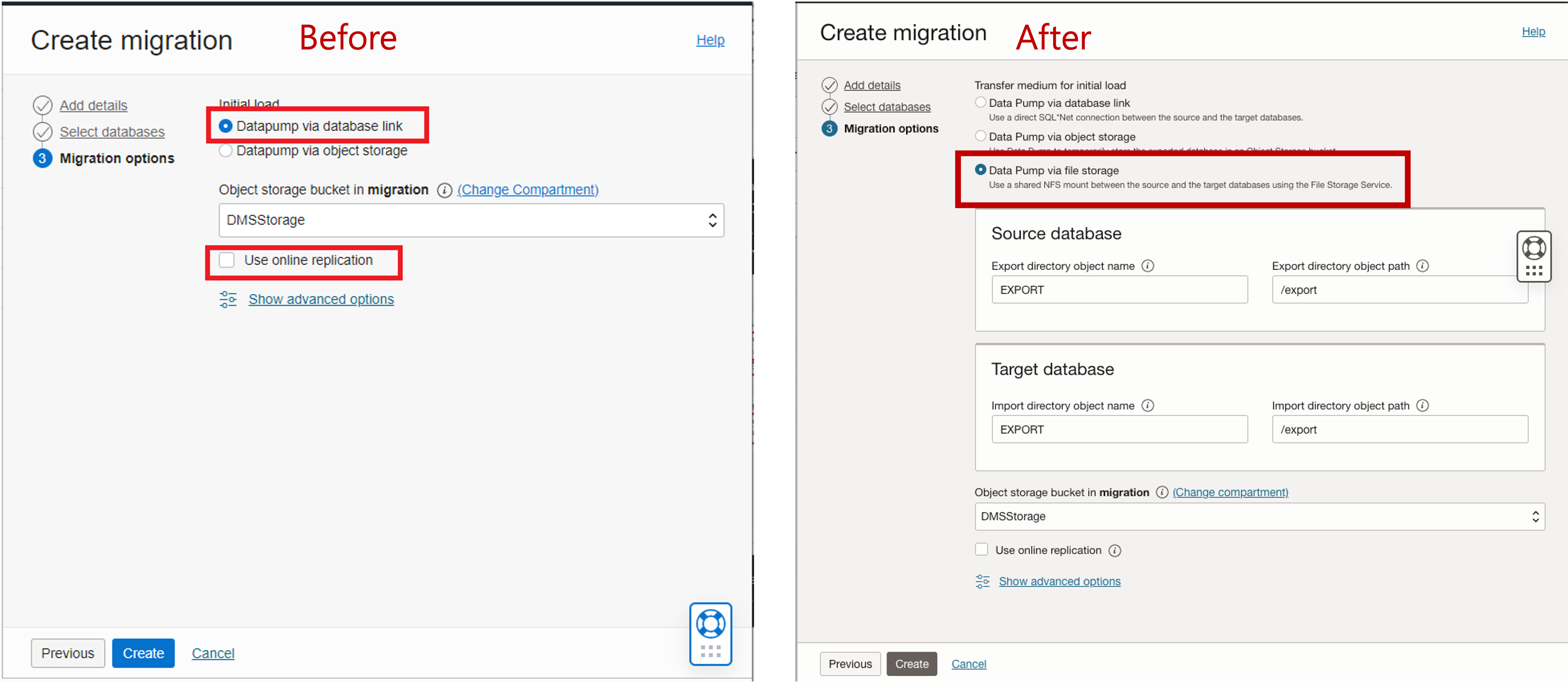This screenshot has width=1568, height=682.
Task: Click info icon next to Import directory object path
Action: (x=1422, y=405)
